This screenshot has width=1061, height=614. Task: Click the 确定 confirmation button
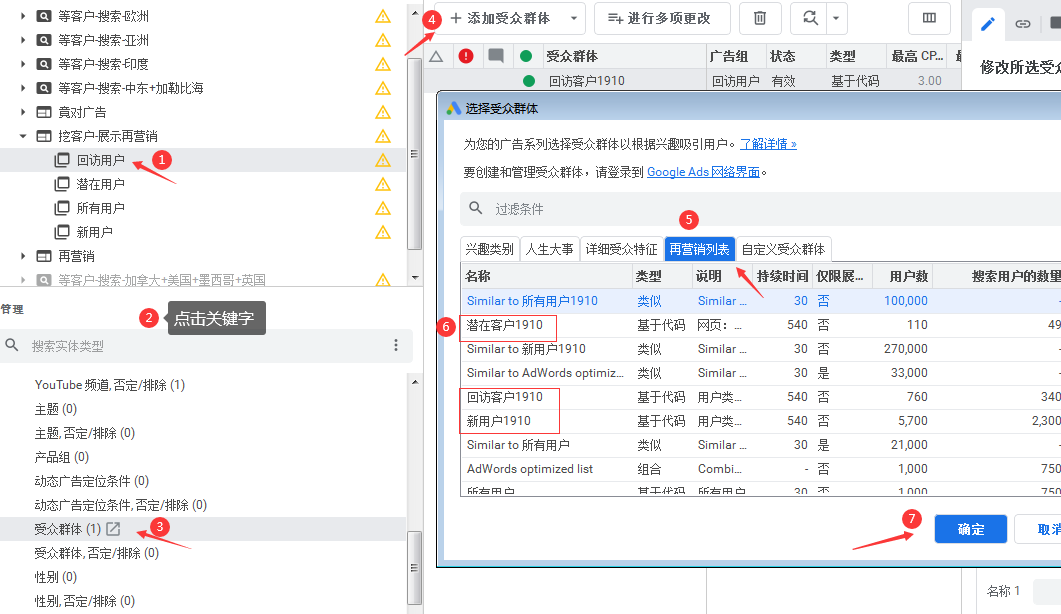click(x=969, y=530)
